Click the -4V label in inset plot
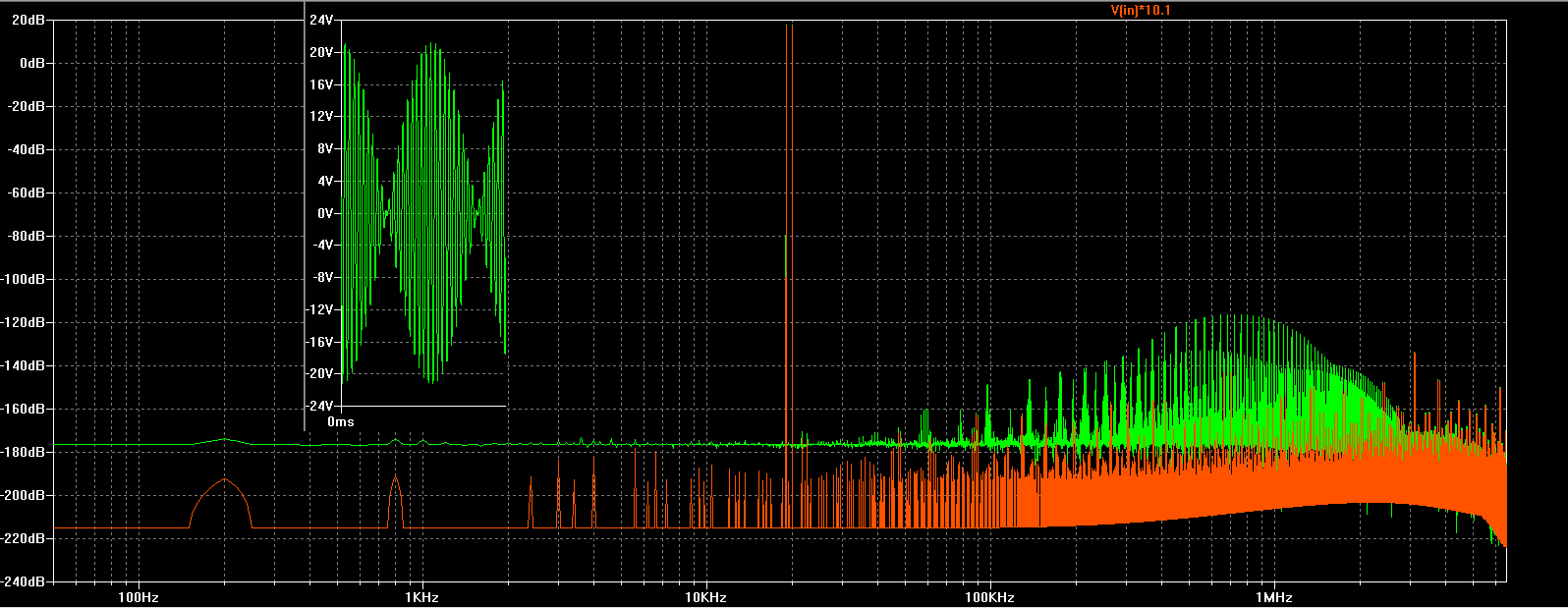Viewport: 1568px width, 608px height. [323, 246]
